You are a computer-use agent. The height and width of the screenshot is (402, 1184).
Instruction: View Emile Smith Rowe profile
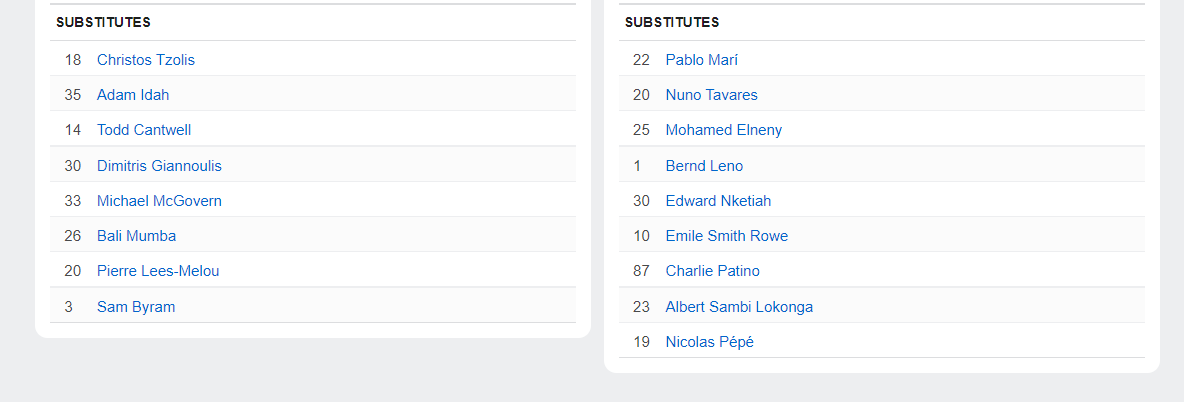coord(727,236)
